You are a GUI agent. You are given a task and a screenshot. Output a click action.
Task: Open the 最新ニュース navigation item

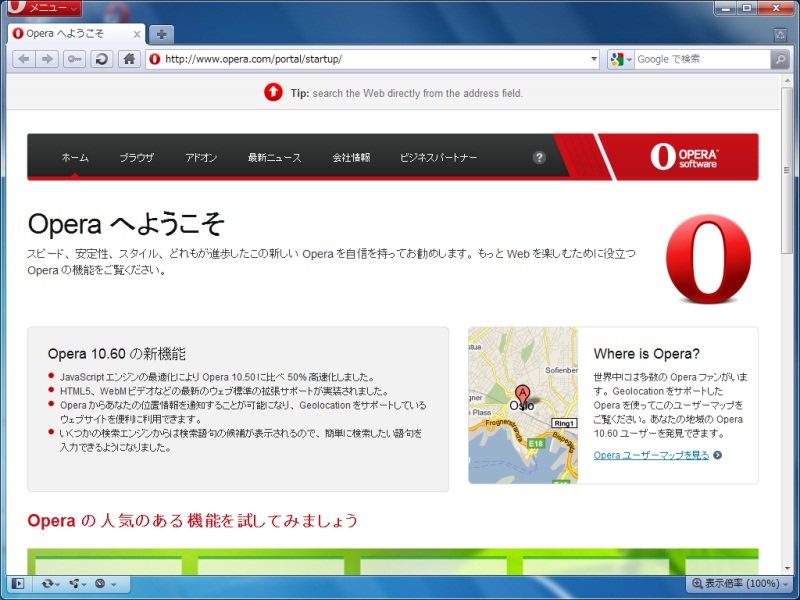pos(274,158)
